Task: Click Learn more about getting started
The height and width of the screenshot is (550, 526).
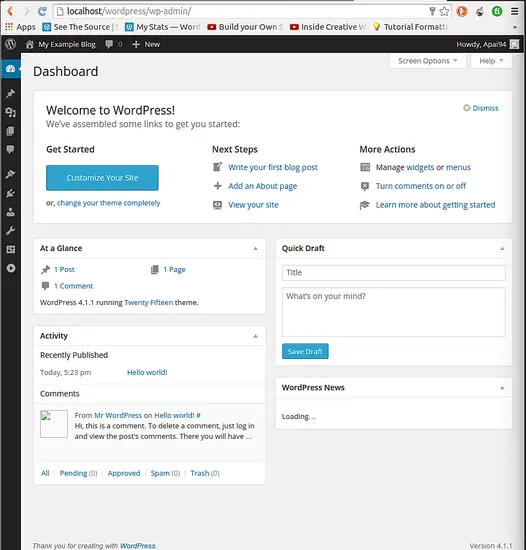Action: click(436, 205)
